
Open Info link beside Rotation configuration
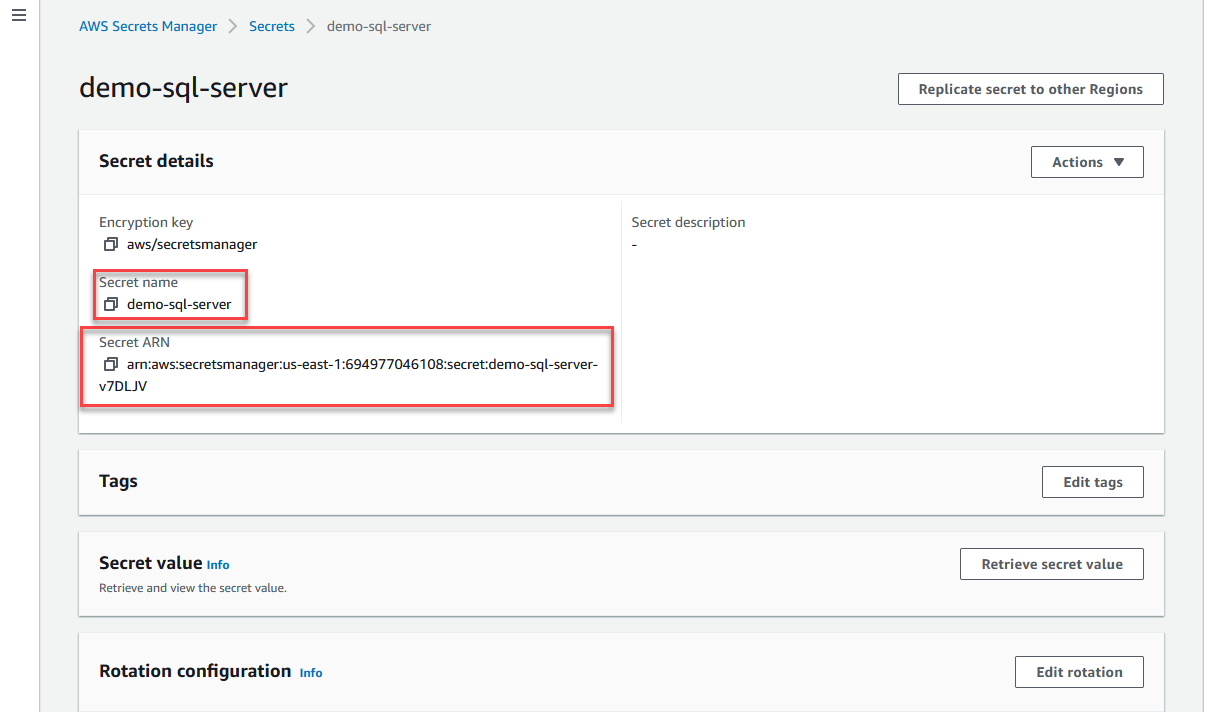pyautogui.click(x=311, y=673)
